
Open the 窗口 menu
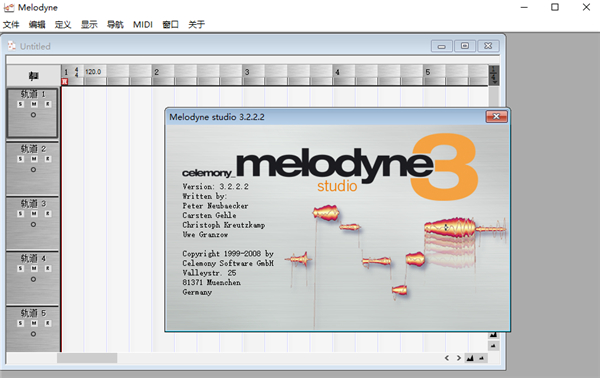point(170,24)
